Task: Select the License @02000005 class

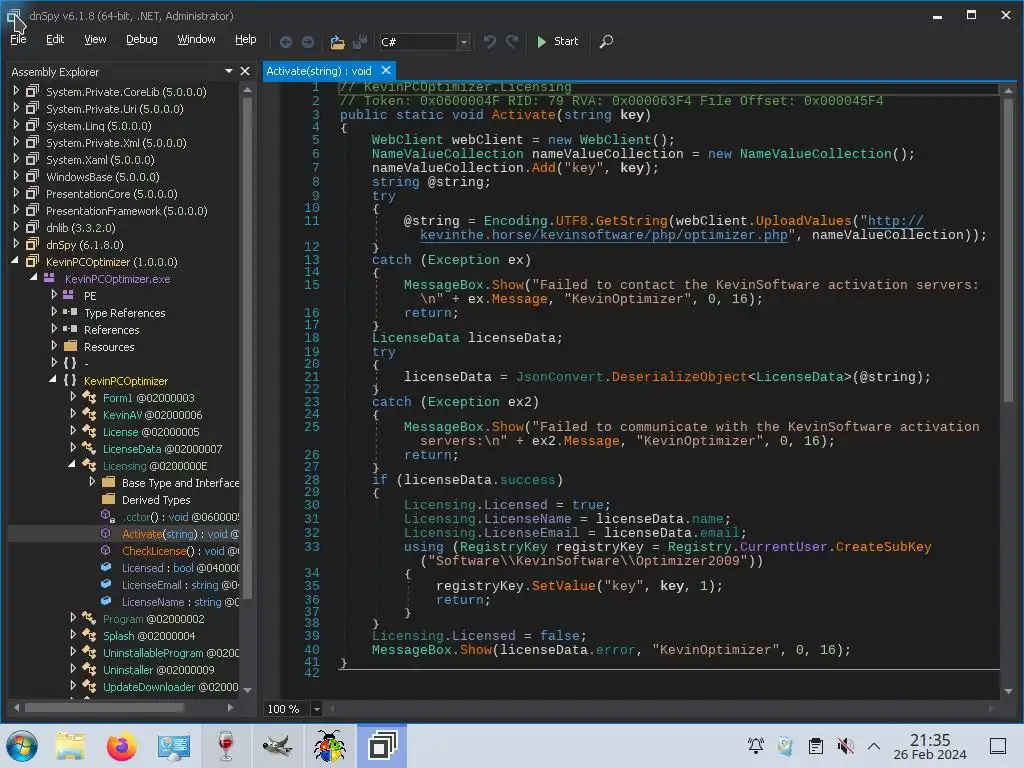Action: [x=151, y=432]
